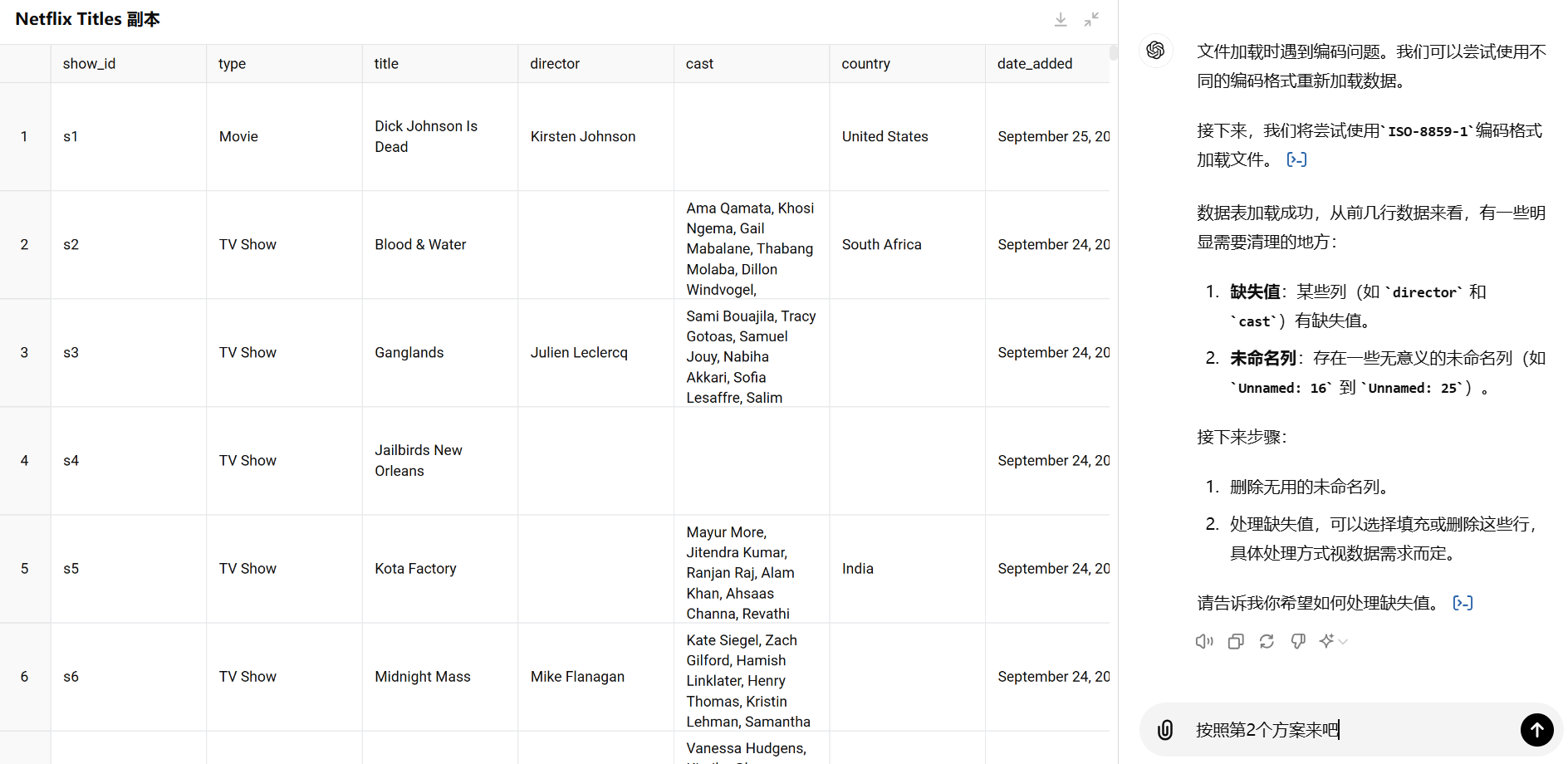Click the message input field
Image resolution: width=1568 pixels, height=764 pixels.
pos(1345,730)
